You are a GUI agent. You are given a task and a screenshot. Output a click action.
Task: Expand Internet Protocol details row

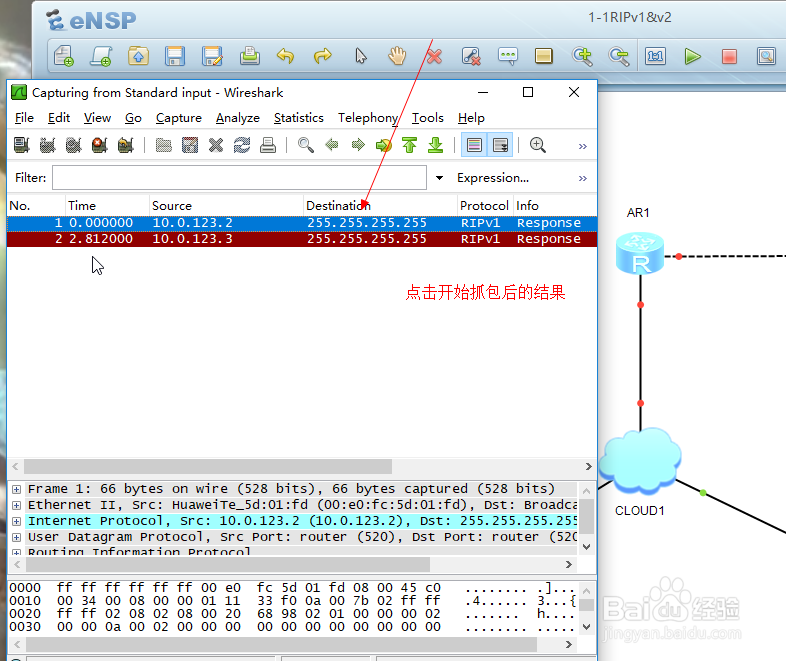17,521
